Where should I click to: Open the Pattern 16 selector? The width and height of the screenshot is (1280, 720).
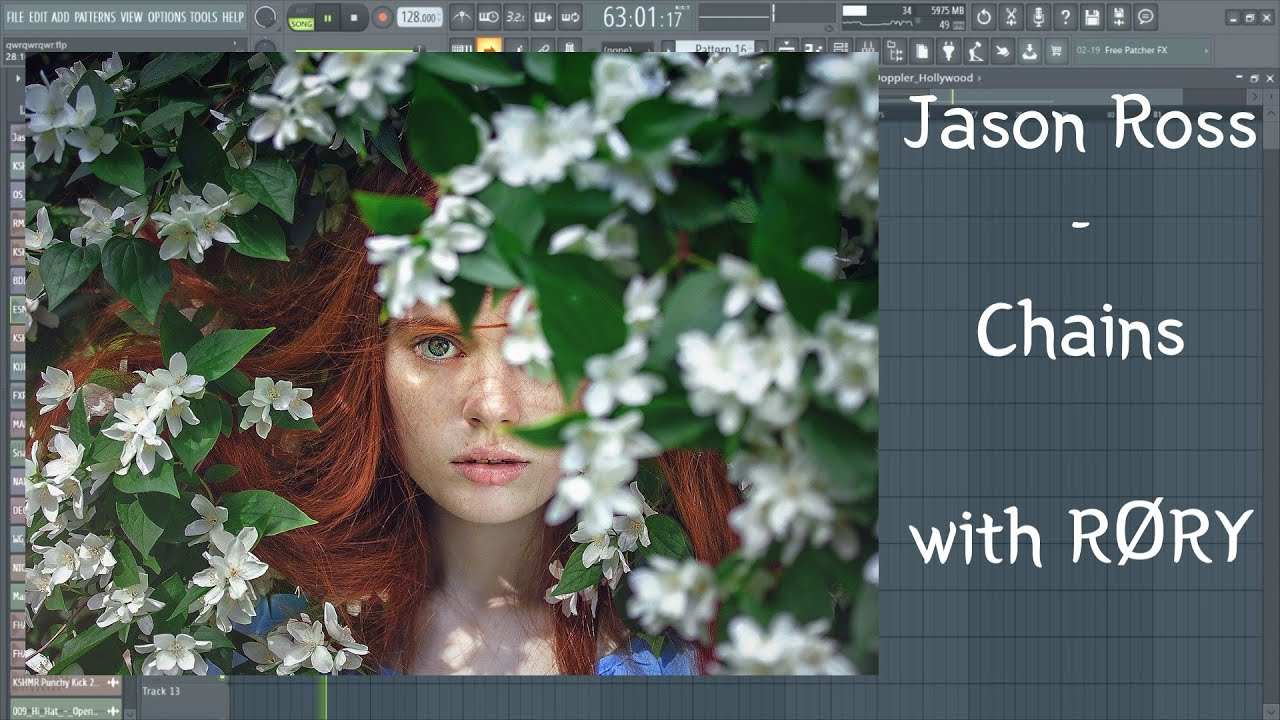717,48
